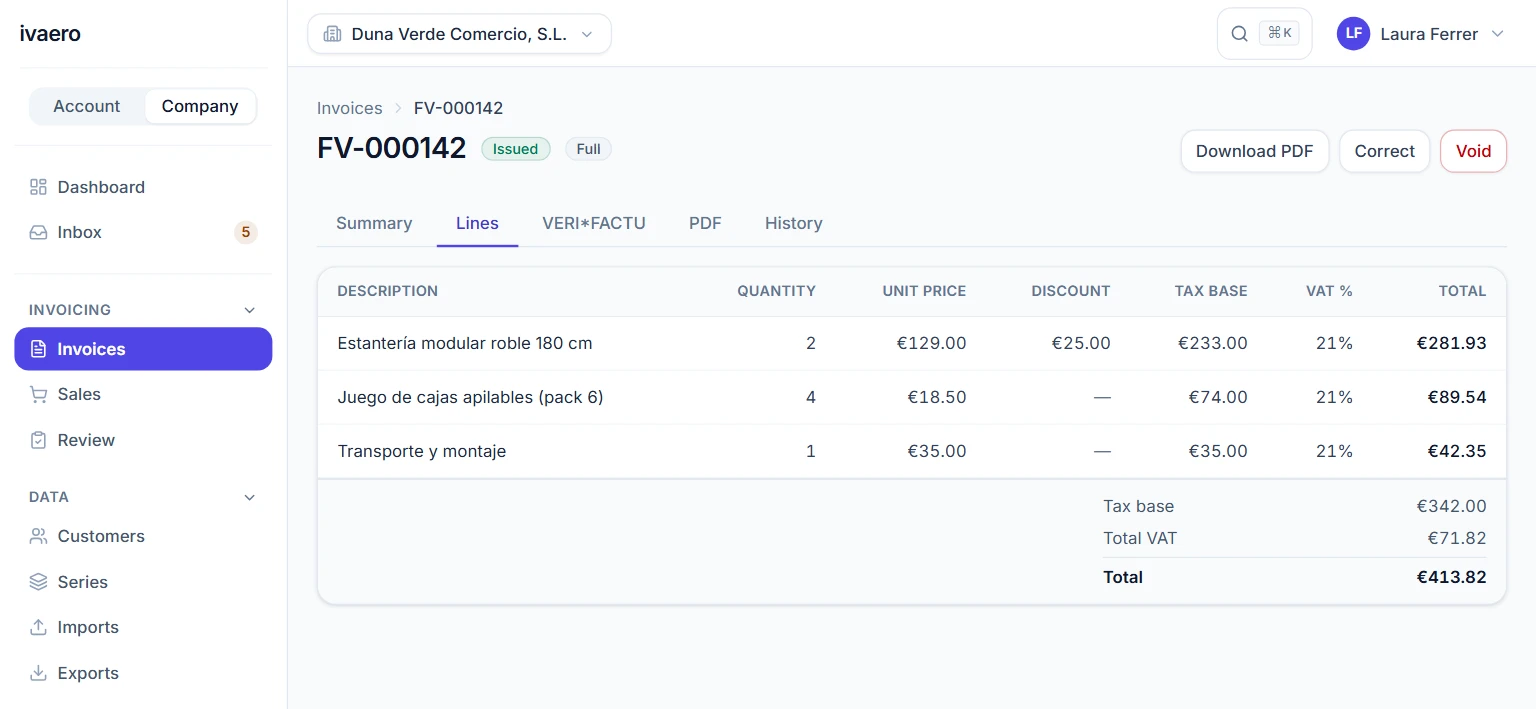
Task: Select the Company scope toggle
Action: click(x=200, y=106)
